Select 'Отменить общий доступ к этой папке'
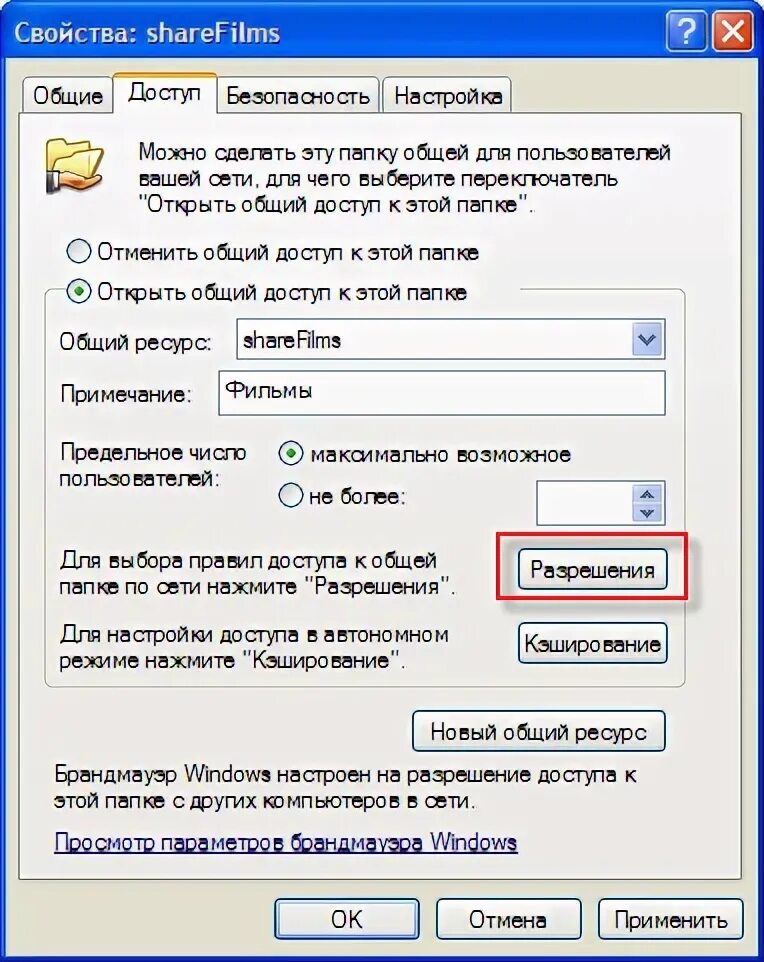764x962 pixels. click(79, 252)
